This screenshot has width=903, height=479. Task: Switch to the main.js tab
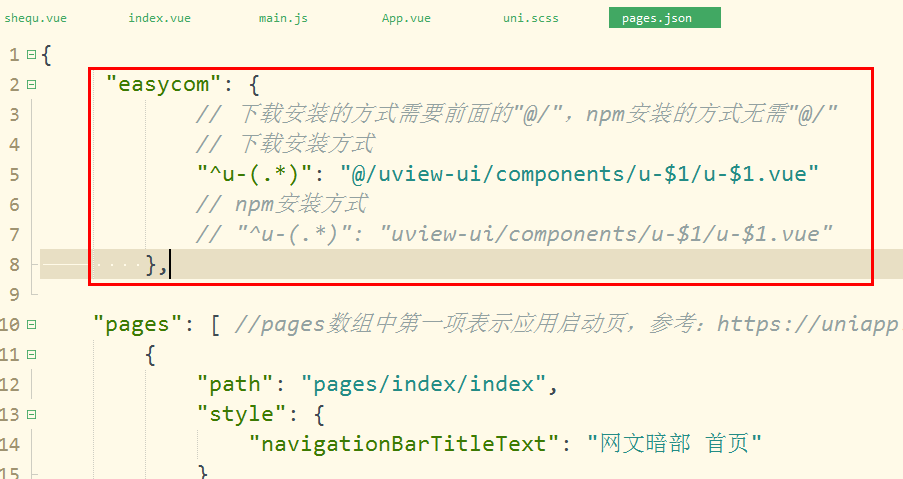[283, 18]
